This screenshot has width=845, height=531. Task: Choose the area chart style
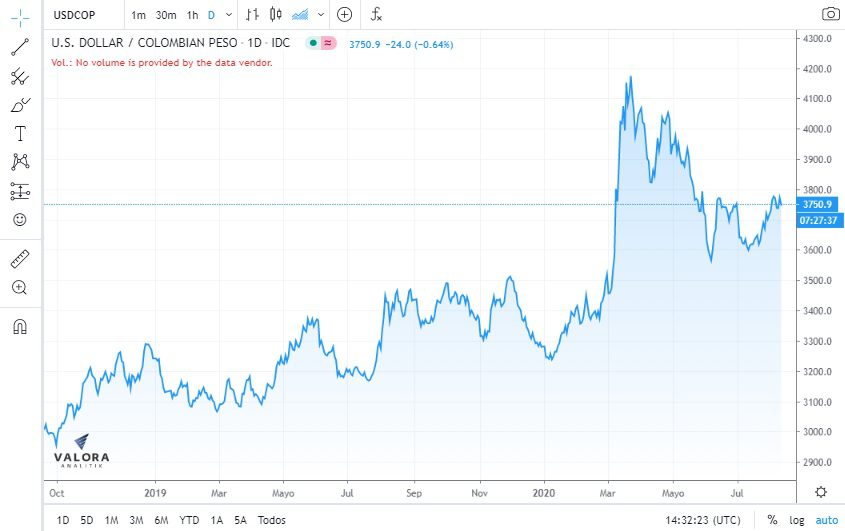point(300,15)
